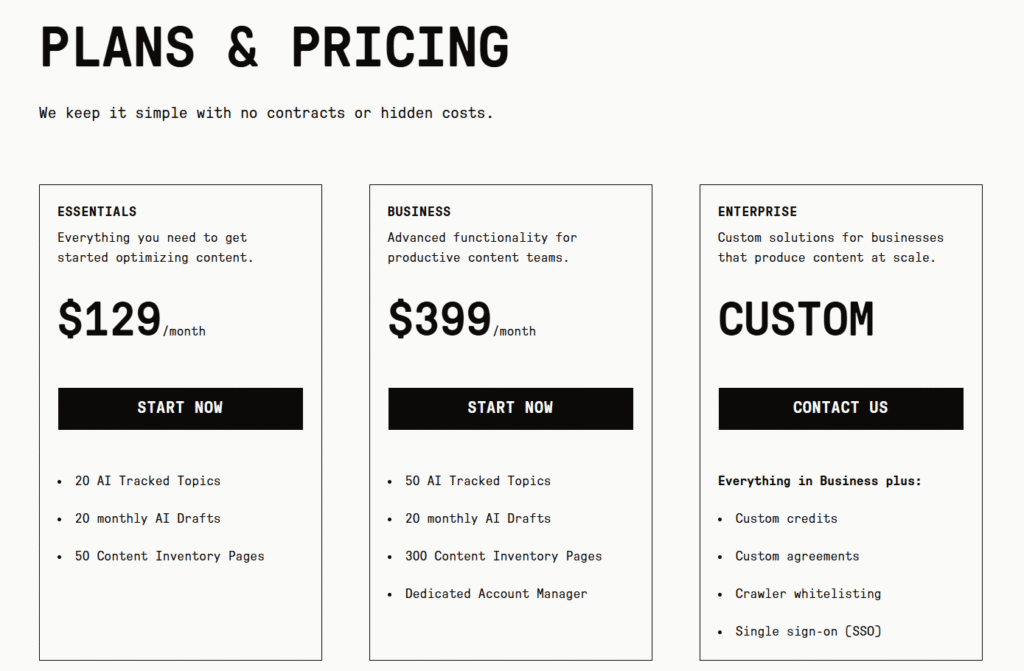Select the ESSENTIALS plan title
Image resolution: width=1024 pixels, height=671 pixels.
(97, 212)
